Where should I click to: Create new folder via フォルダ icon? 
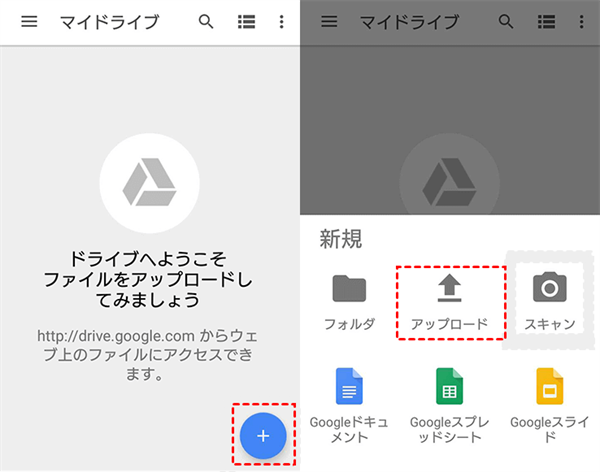(349, 302)
